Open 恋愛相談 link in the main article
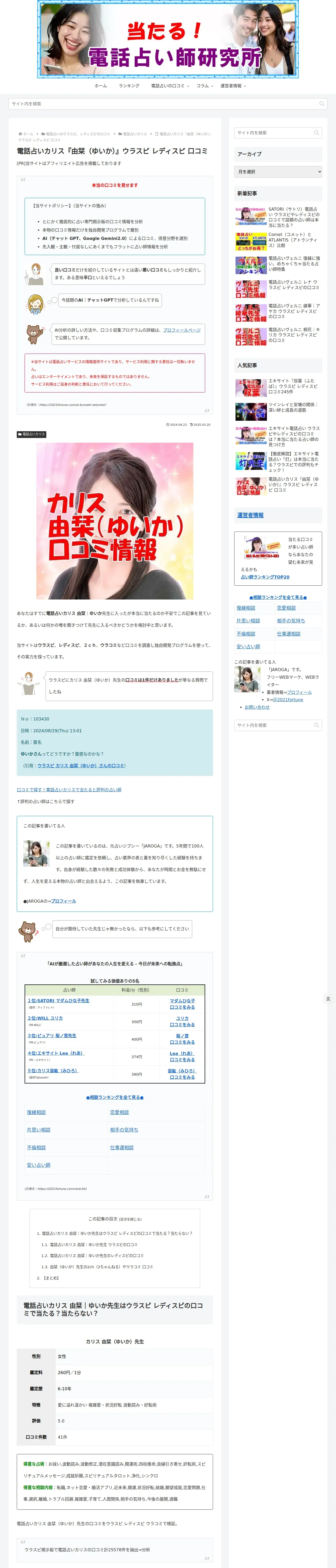This screenshot has height=1568, width=336. click(x=120, y=1112)
